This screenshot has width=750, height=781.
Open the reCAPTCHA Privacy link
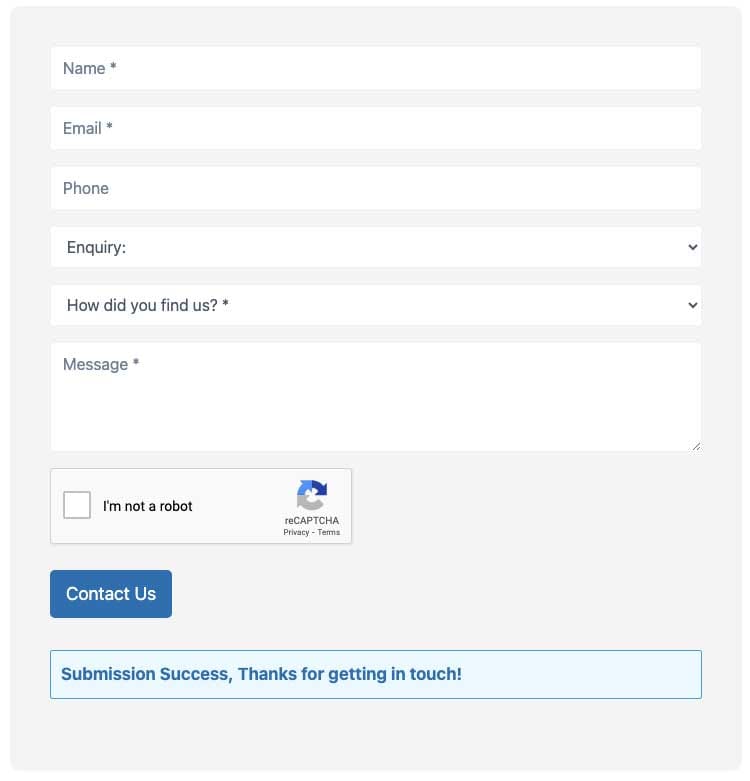coord(296,532)
